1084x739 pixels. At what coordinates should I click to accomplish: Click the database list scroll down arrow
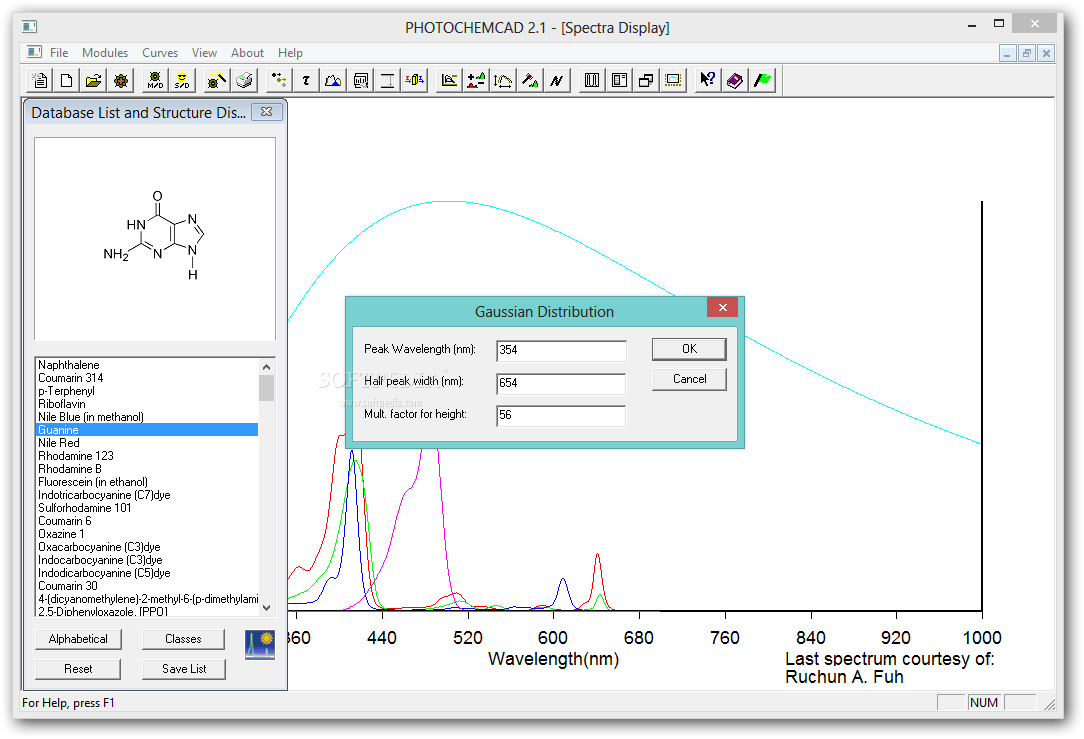pyautogui.click(x=267, y=608)
